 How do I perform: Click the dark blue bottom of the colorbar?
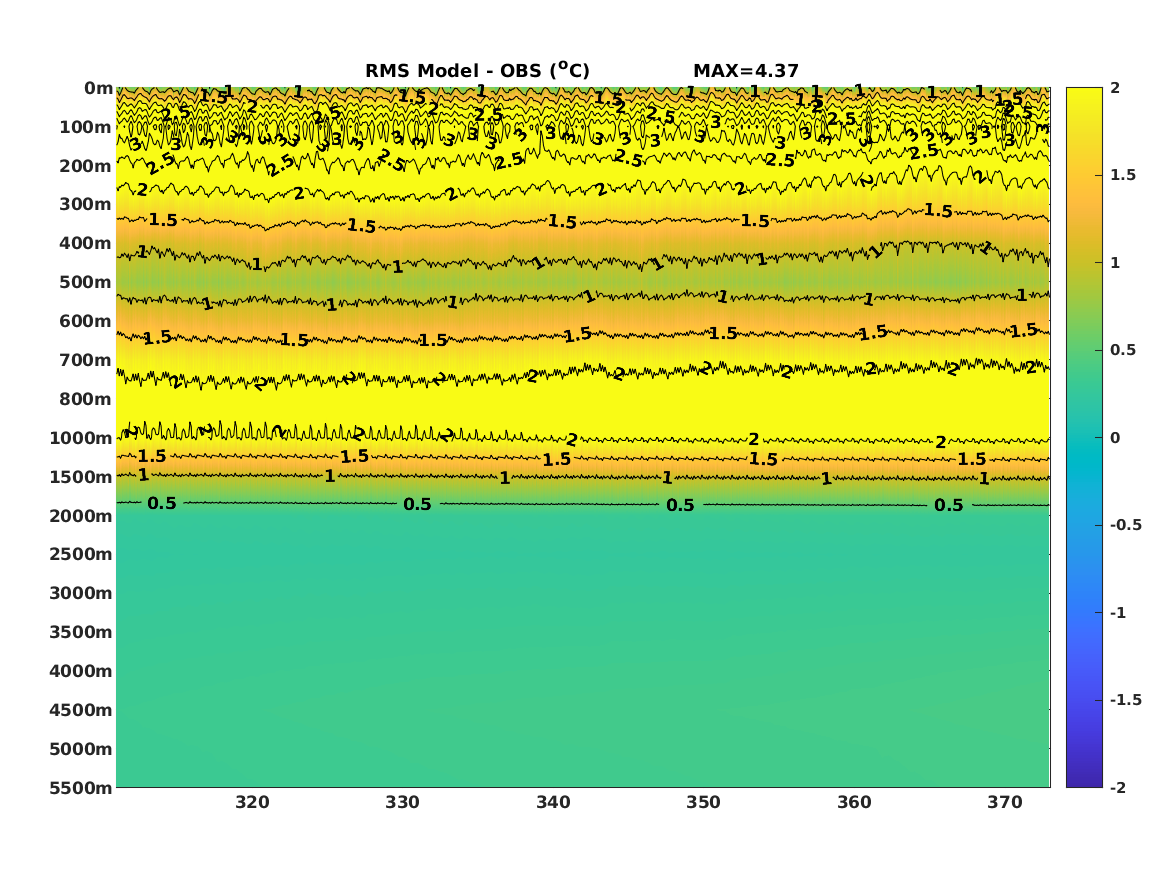click(x=1084, y=779)
